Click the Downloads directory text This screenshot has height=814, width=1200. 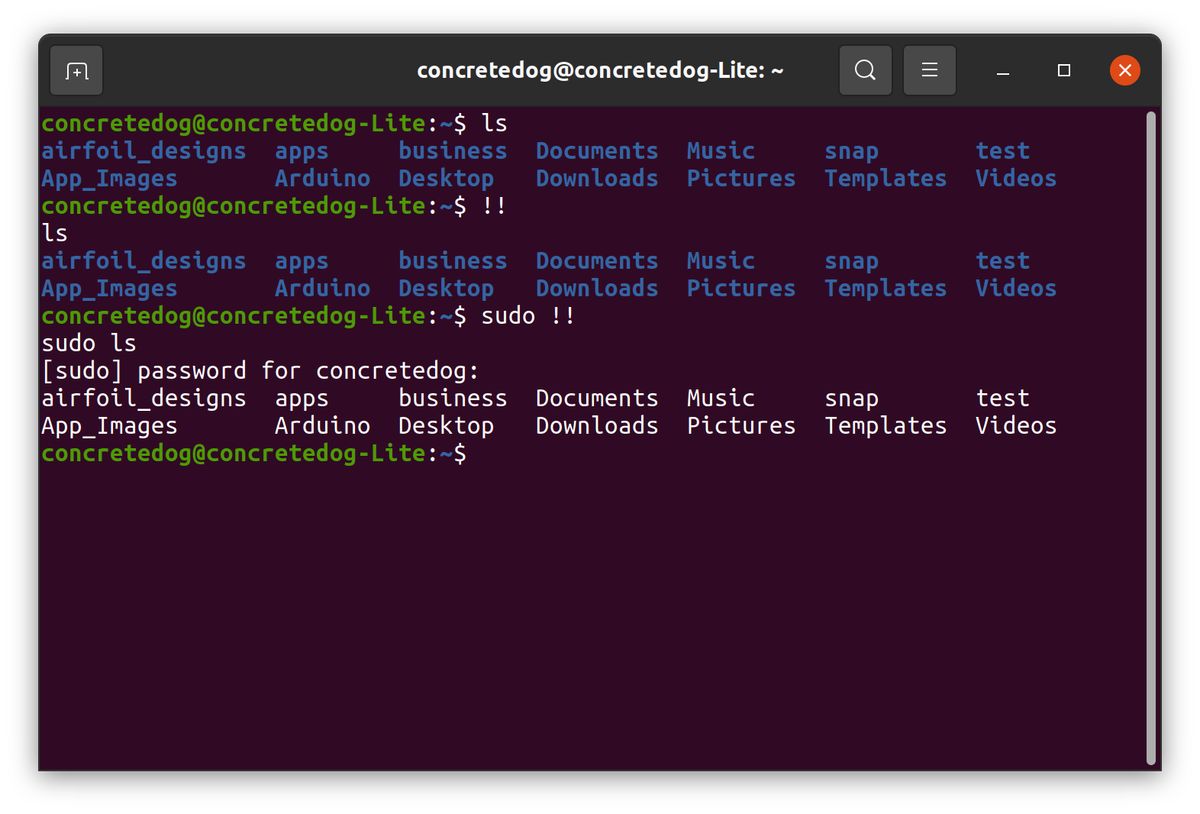click(x=596, y=178)
